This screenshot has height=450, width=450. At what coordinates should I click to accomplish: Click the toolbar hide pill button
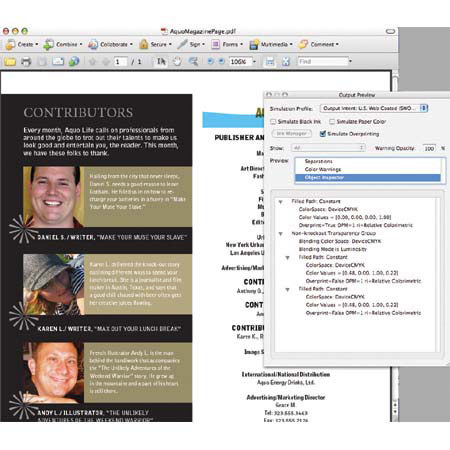(x=390, y=31)
